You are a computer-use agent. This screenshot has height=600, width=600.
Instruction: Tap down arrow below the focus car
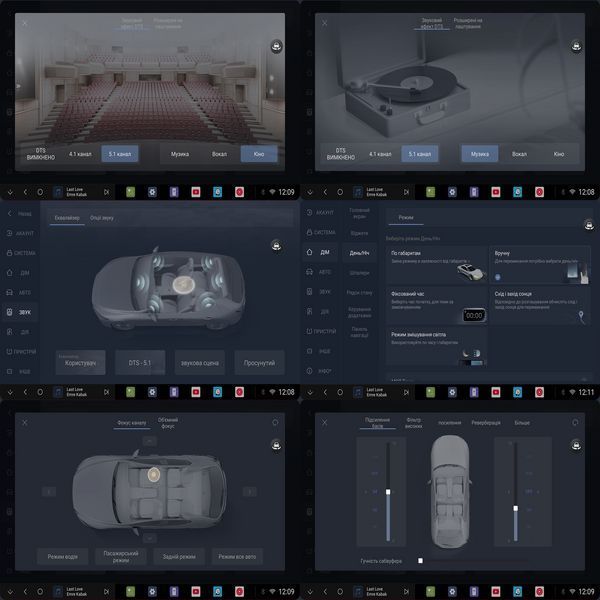click(150, 538)
